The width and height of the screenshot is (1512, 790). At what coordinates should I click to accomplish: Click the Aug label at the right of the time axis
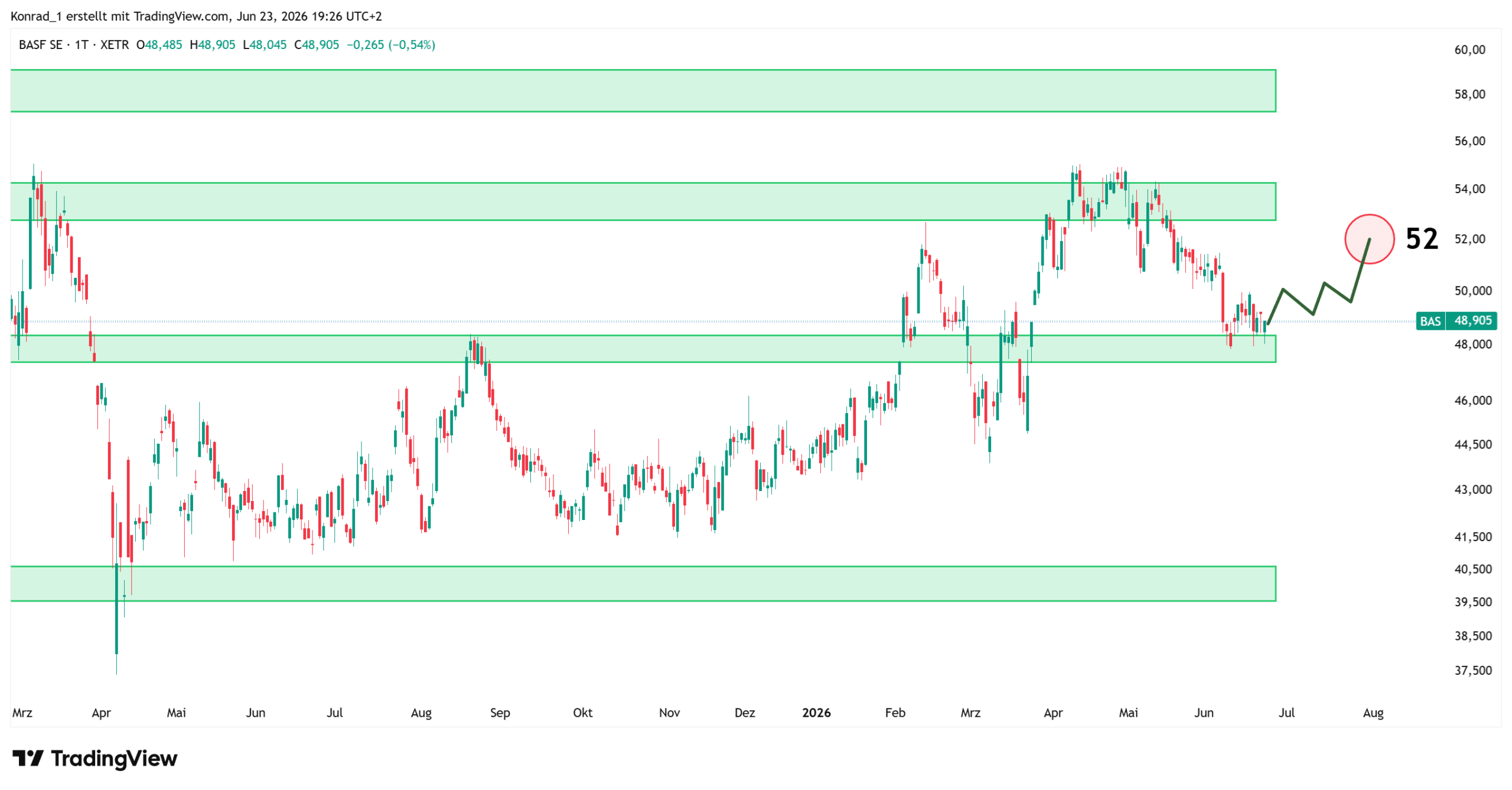[1373, 713]
